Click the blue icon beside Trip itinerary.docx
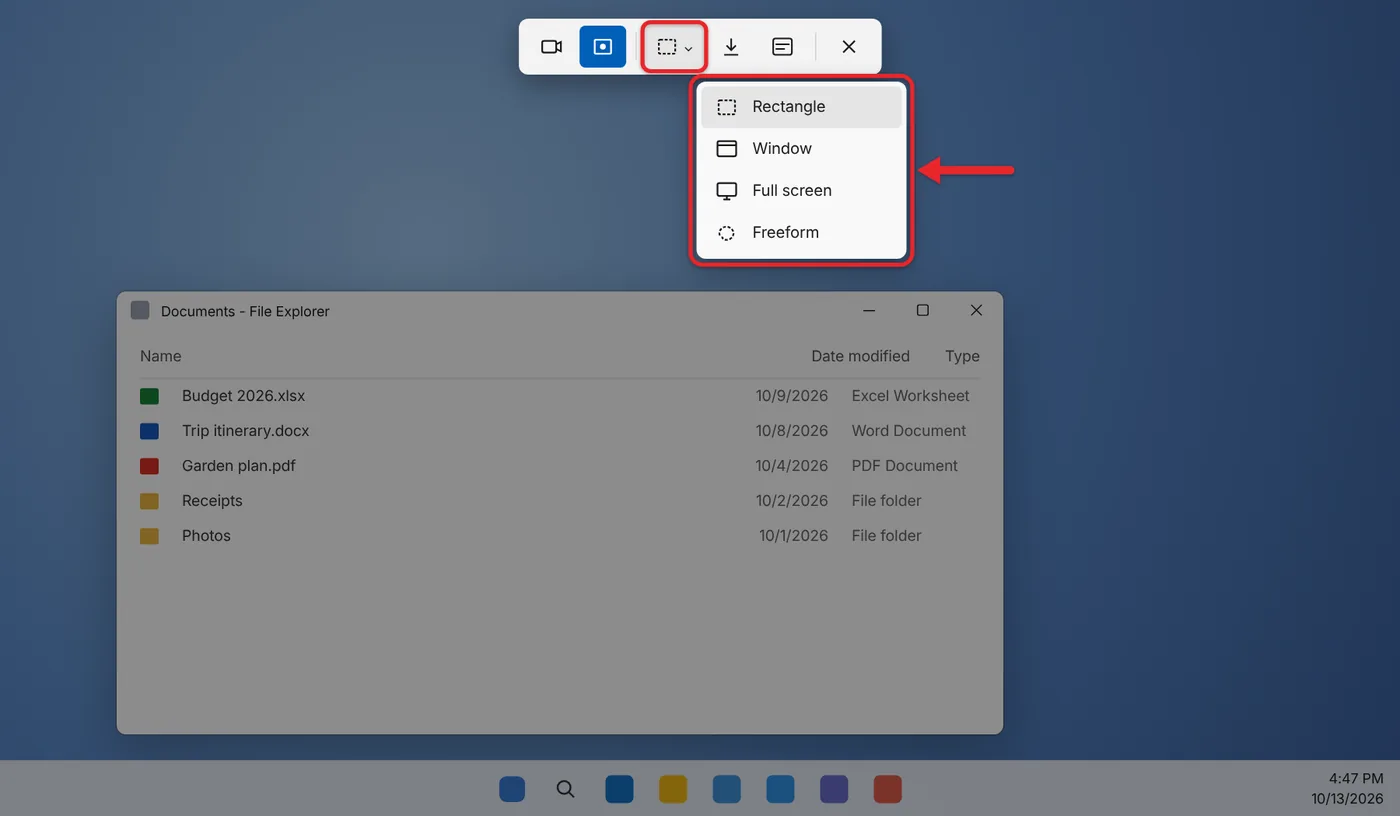 tap(150, 431)
